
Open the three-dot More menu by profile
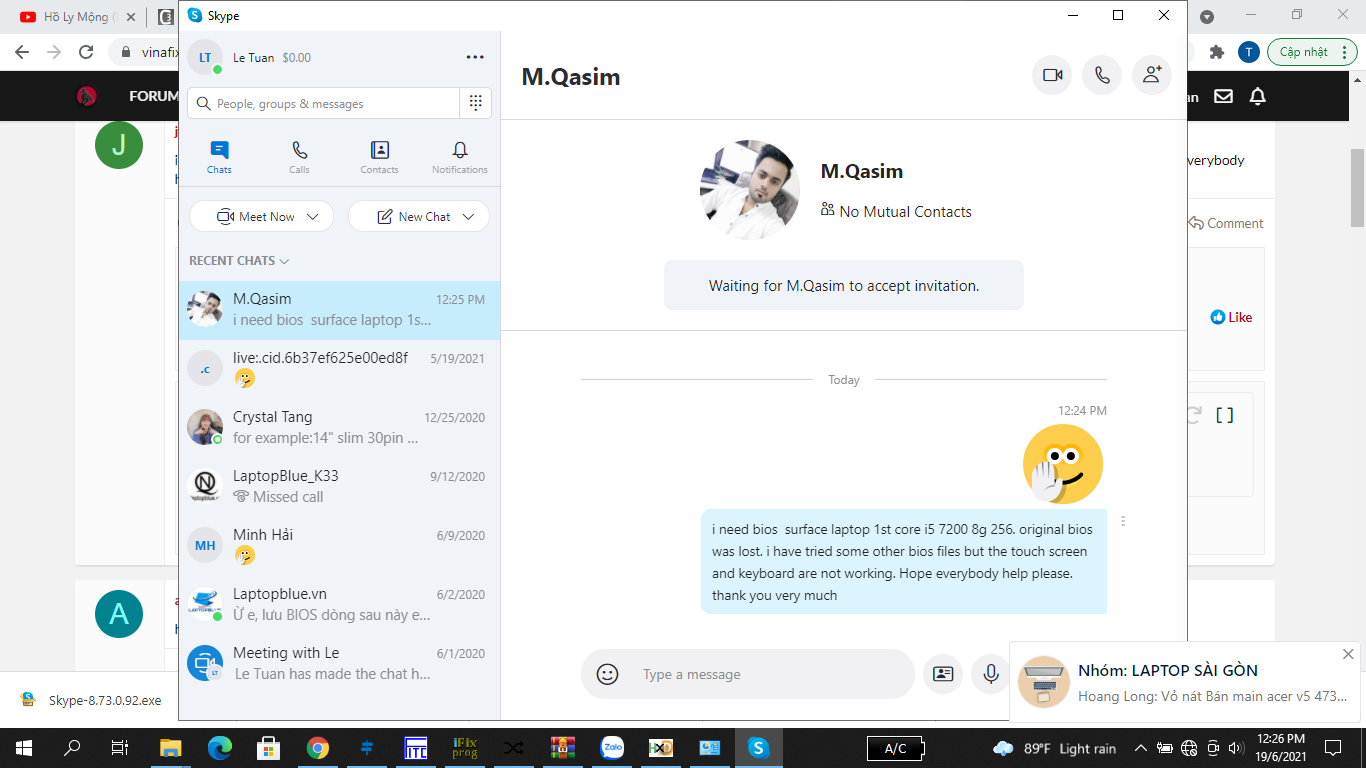click(x=475, y=57)
